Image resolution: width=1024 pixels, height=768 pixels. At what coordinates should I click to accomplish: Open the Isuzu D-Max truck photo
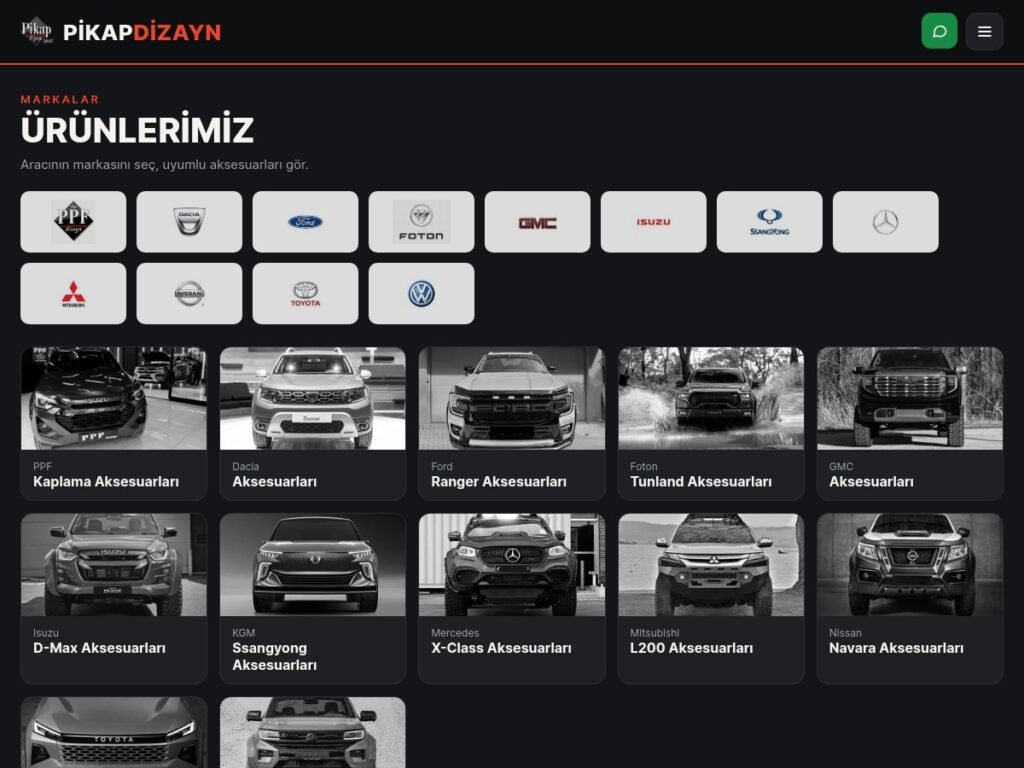[114, 565]
